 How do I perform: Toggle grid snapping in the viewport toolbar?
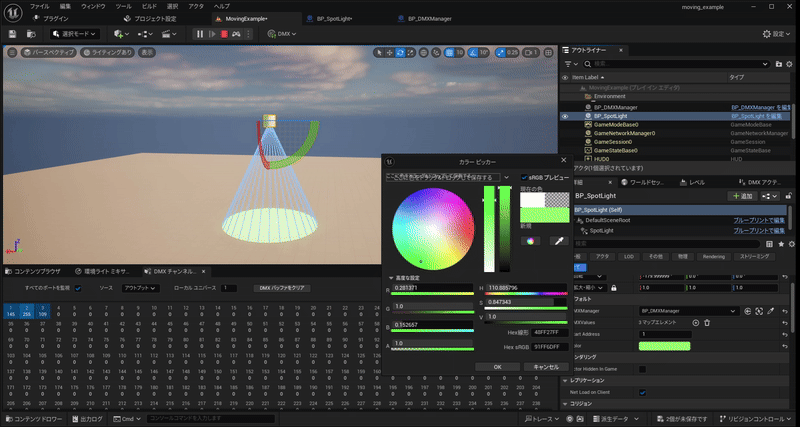pyautogui.click(x=449, y=52)
